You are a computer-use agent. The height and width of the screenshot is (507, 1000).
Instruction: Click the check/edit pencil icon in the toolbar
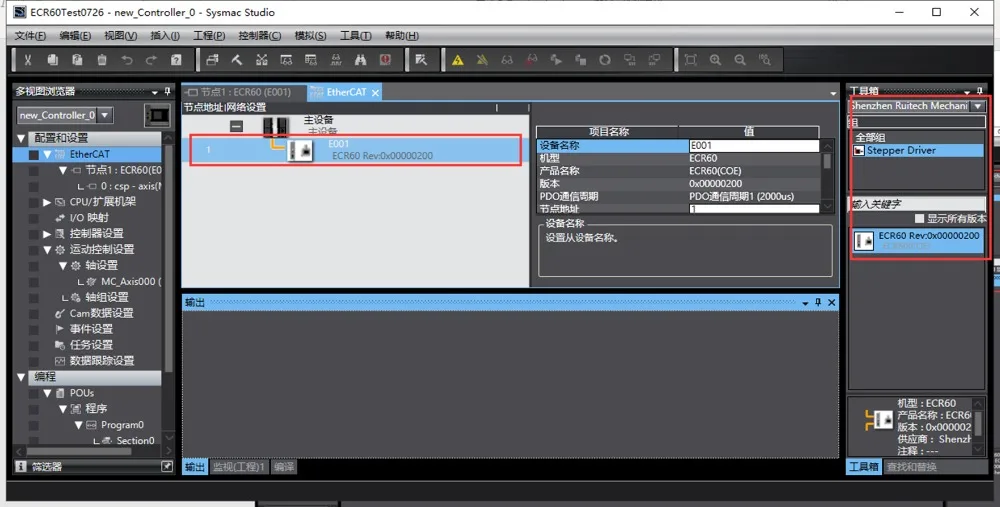pos(421,60)
